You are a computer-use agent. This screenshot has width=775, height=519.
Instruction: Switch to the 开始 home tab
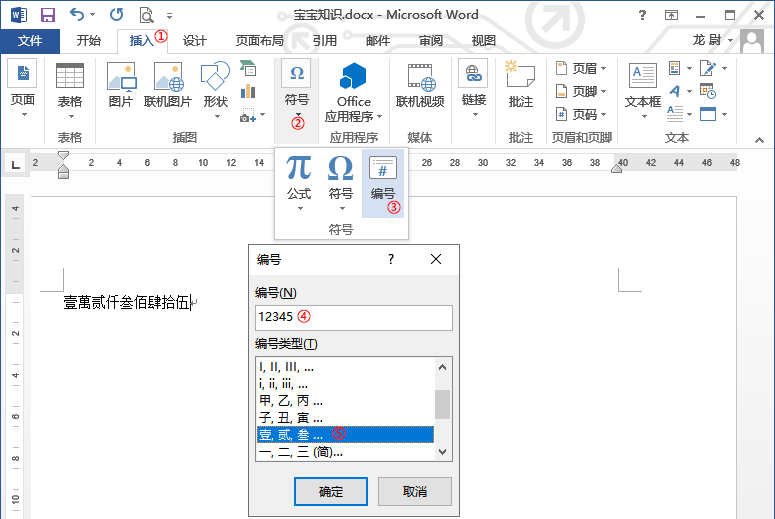pyautogui.click(x=88, y=41)
